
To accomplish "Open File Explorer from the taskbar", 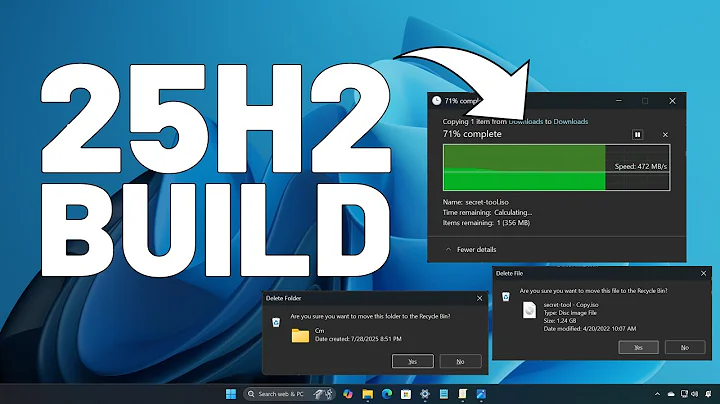I will [x=367, y=394].
